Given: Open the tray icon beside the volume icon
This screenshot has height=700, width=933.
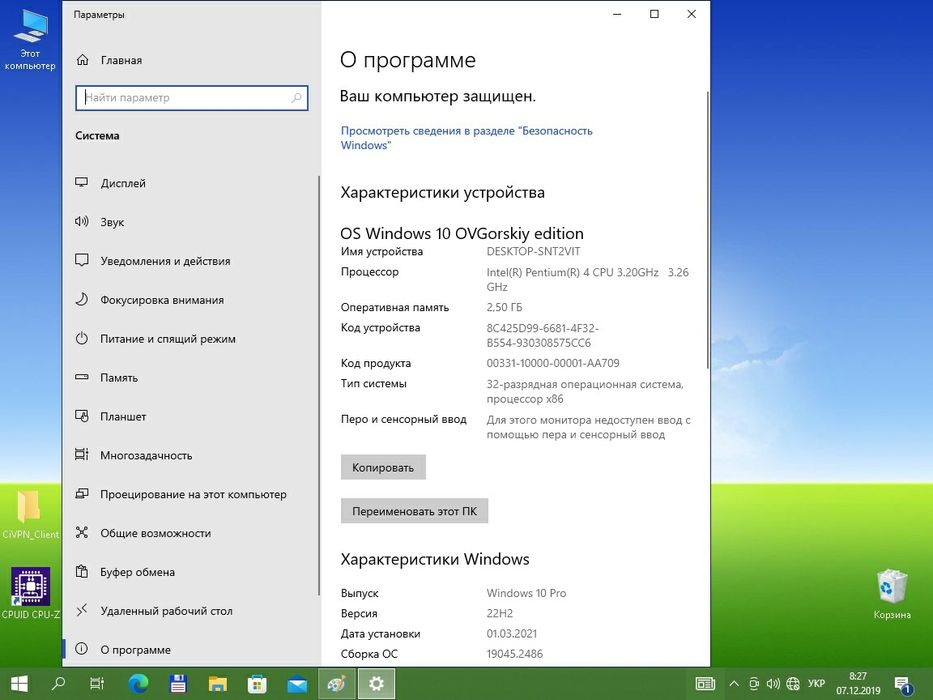Looking at the screenshot, I should click(753, 684).
